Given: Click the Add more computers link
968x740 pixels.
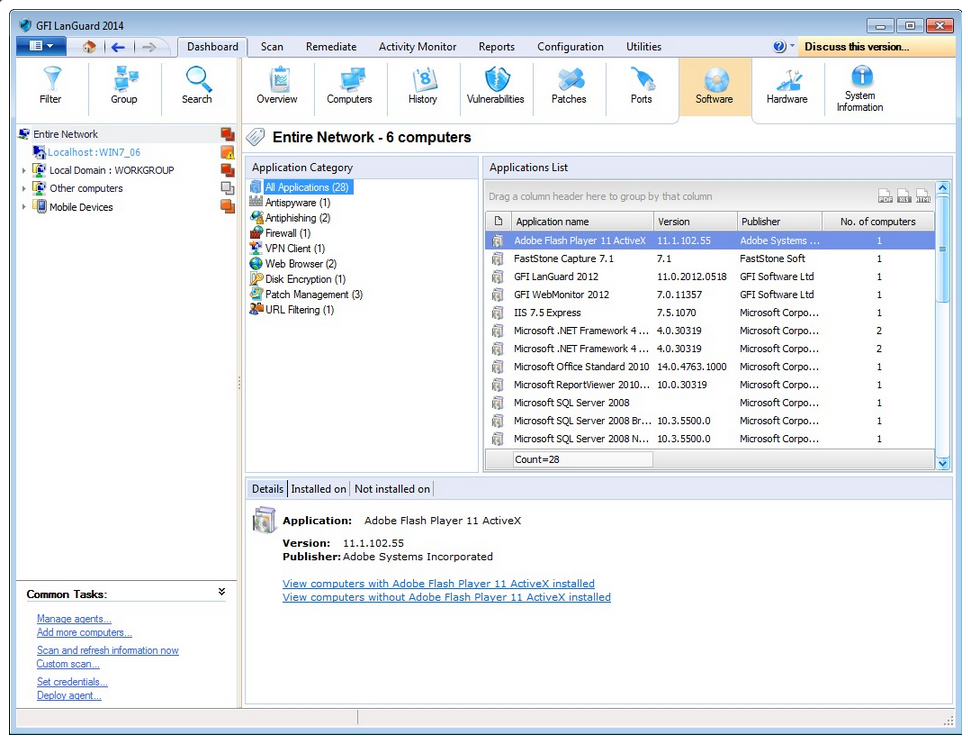Looking at the screenshot, I should click(85, 633).
